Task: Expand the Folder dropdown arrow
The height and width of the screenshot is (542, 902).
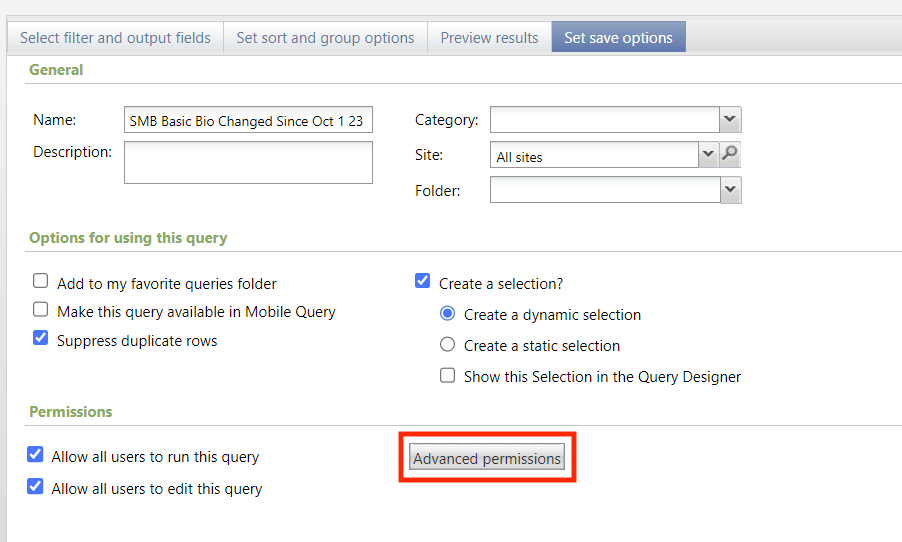Action: [x=731, y=190]
